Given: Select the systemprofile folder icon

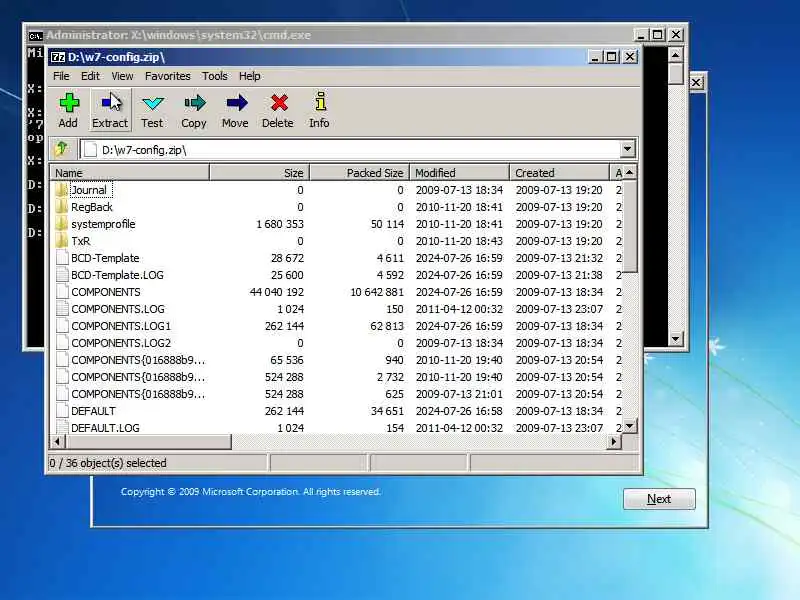Looking at the screenshot, I should point(62,223).
